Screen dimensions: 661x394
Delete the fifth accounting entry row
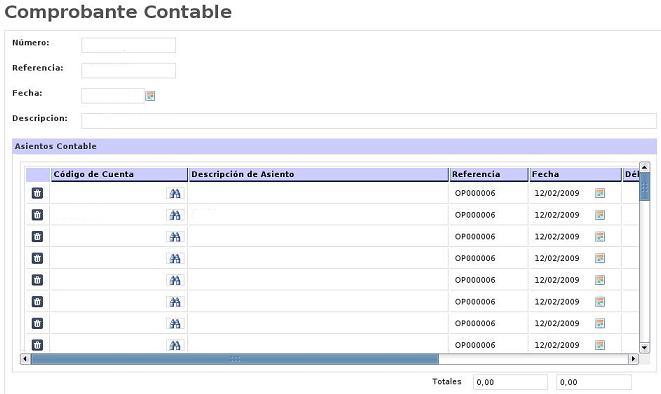click(x=38, y=280)
